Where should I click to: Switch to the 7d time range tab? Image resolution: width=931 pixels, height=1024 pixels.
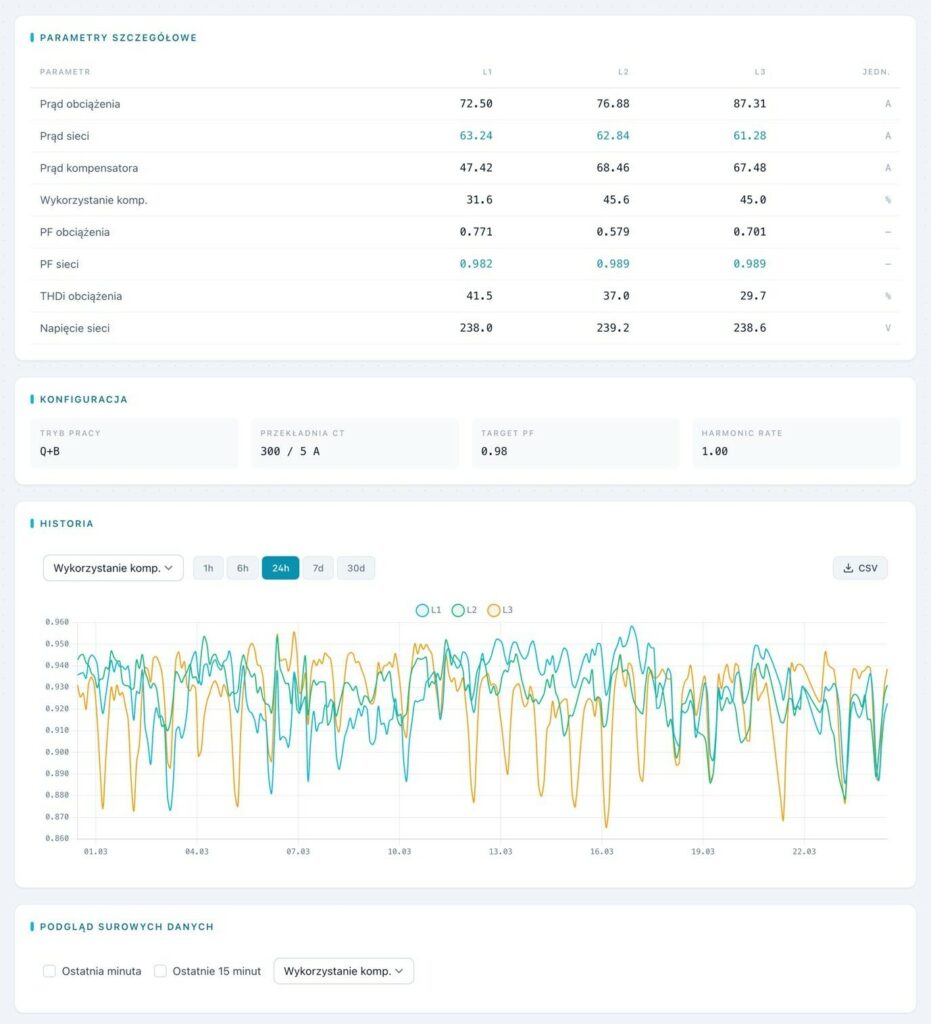(318, 567)
